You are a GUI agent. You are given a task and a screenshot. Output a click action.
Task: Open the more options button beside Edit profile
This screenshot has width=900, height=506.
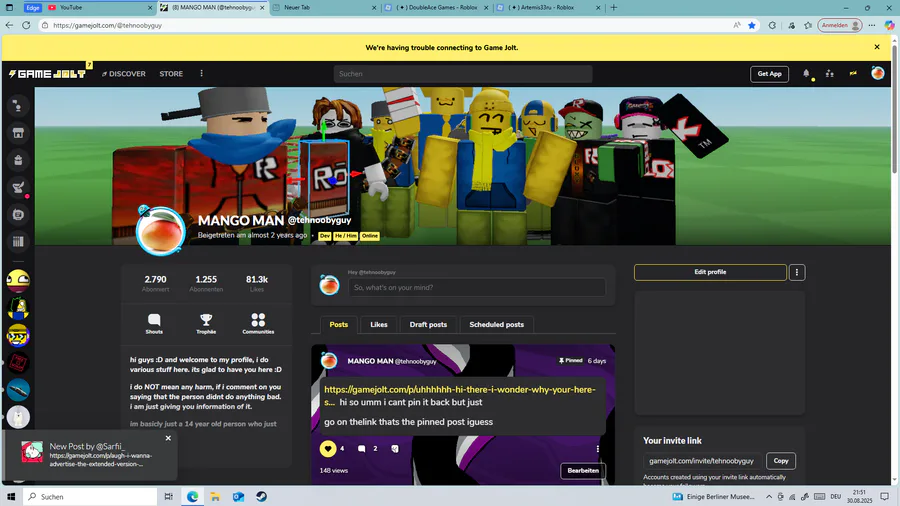tap(797, 273)
